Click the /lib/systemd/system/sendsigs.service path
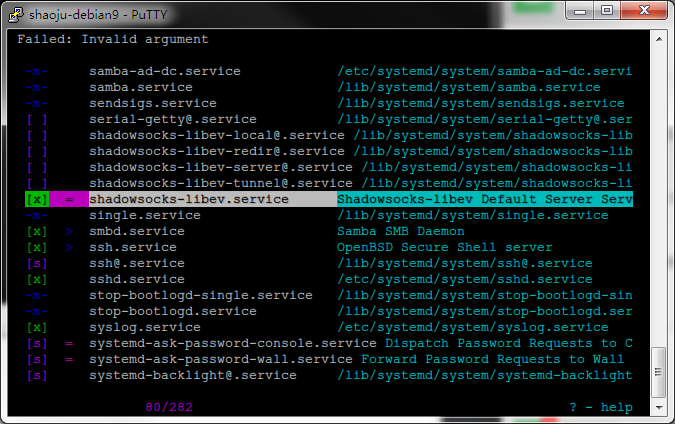 481,103
